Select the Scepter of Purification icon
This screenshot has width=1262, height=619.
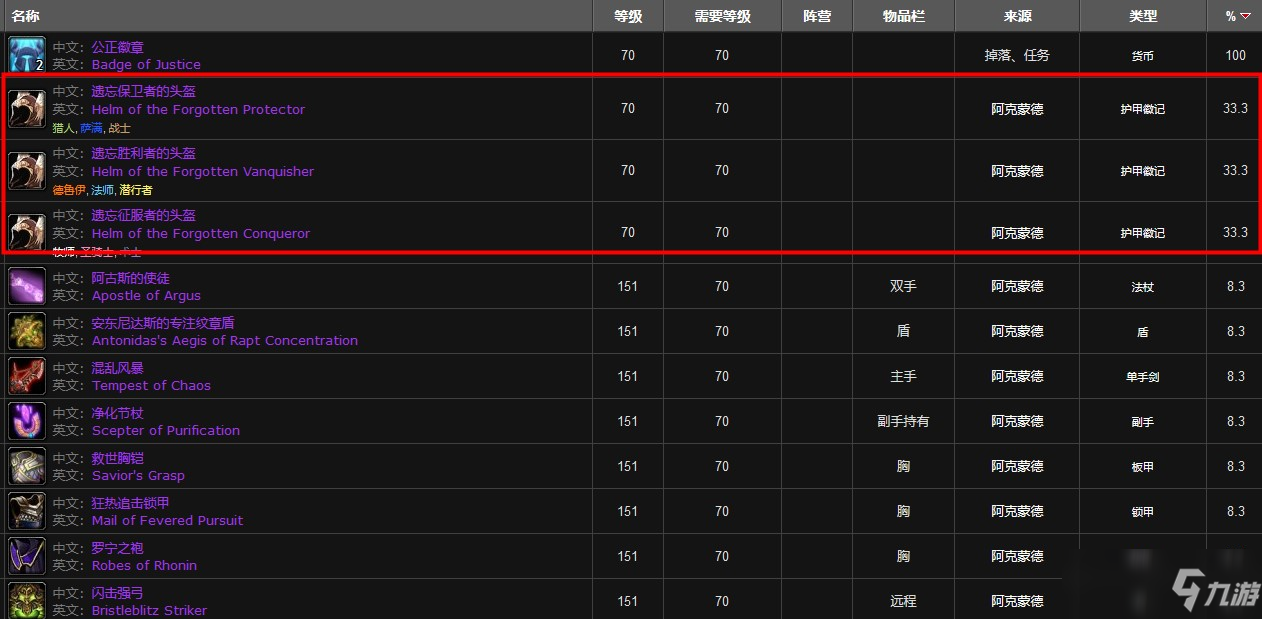(x=27, y=421)
